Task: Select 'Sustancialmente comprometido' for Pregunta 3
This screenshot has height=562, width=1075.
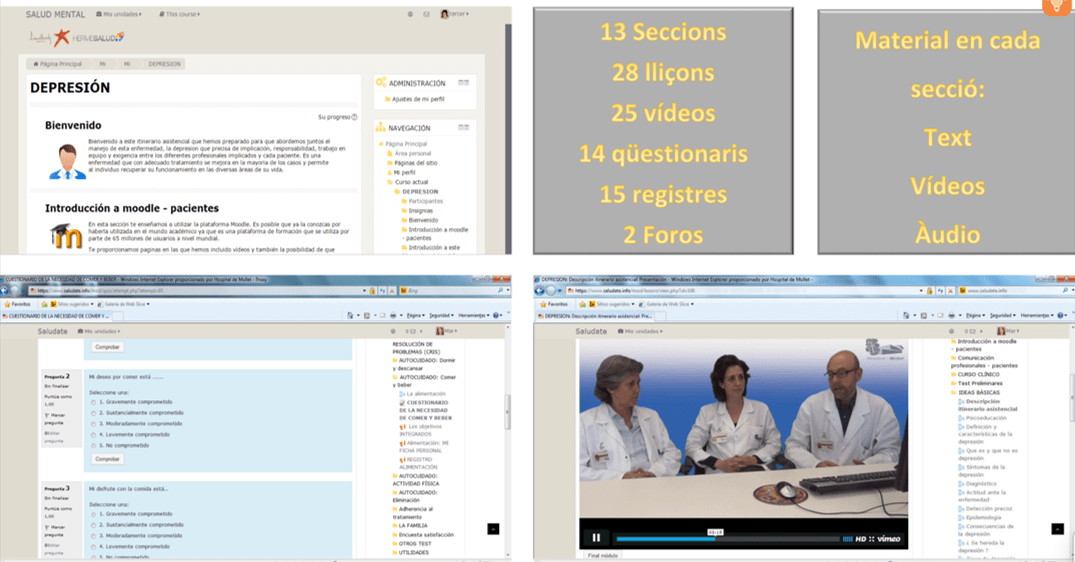Action: [x=93, y=525]
